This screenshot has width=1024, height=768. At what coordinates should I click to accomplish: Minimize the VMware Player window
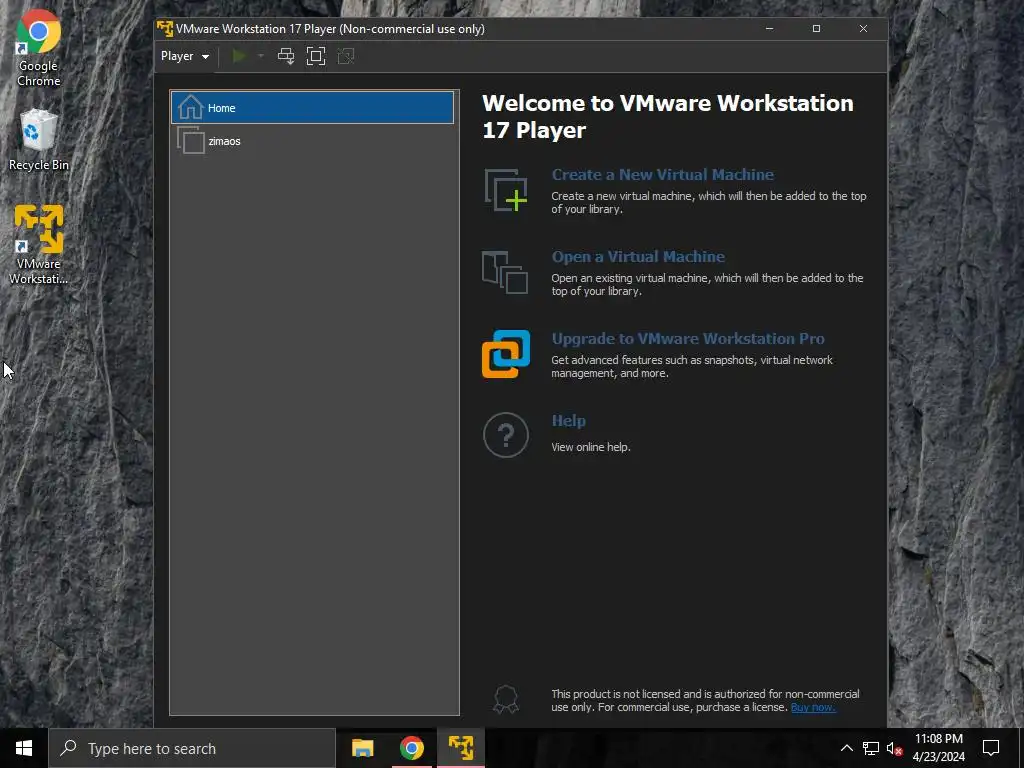click(769, 29)
